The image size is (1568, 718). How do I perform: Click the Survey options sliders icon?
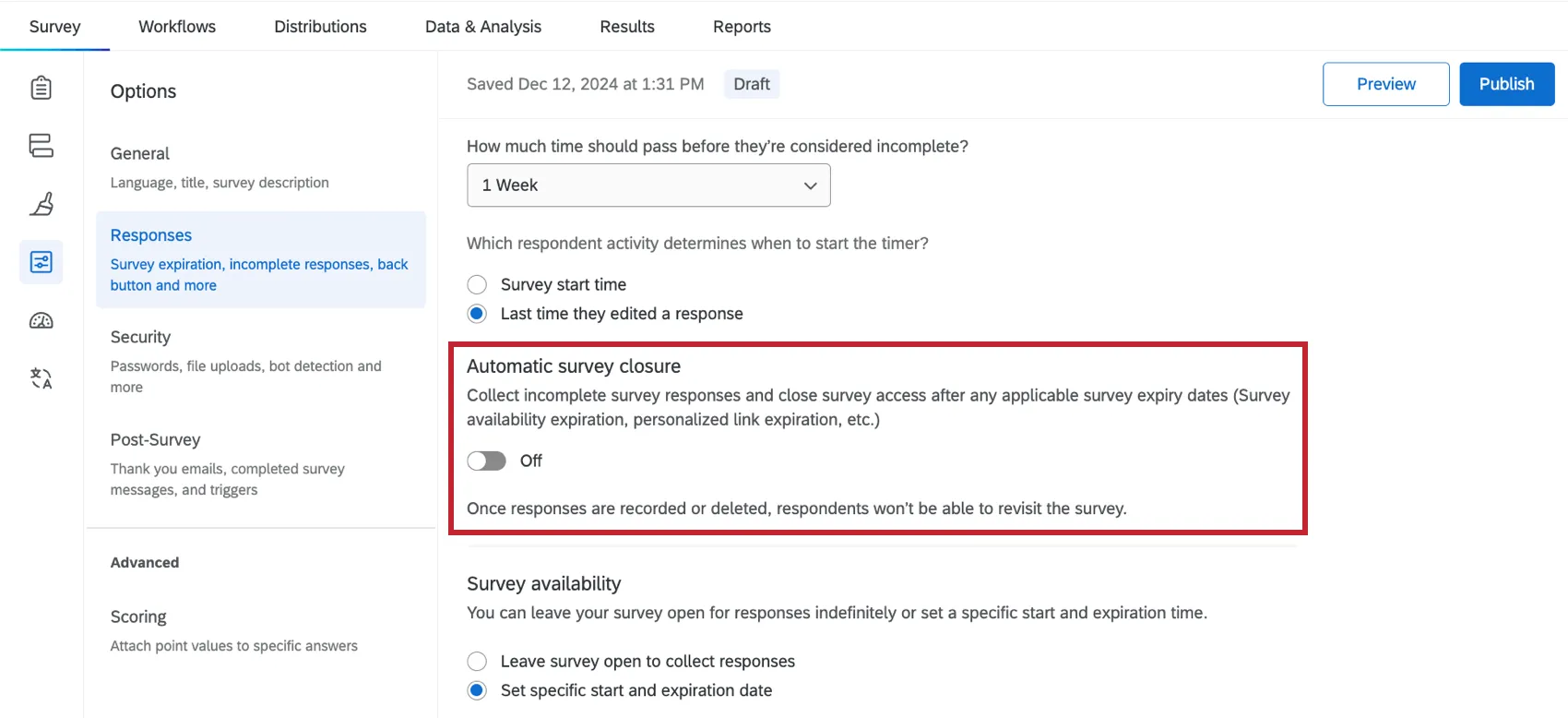(41, 262)
